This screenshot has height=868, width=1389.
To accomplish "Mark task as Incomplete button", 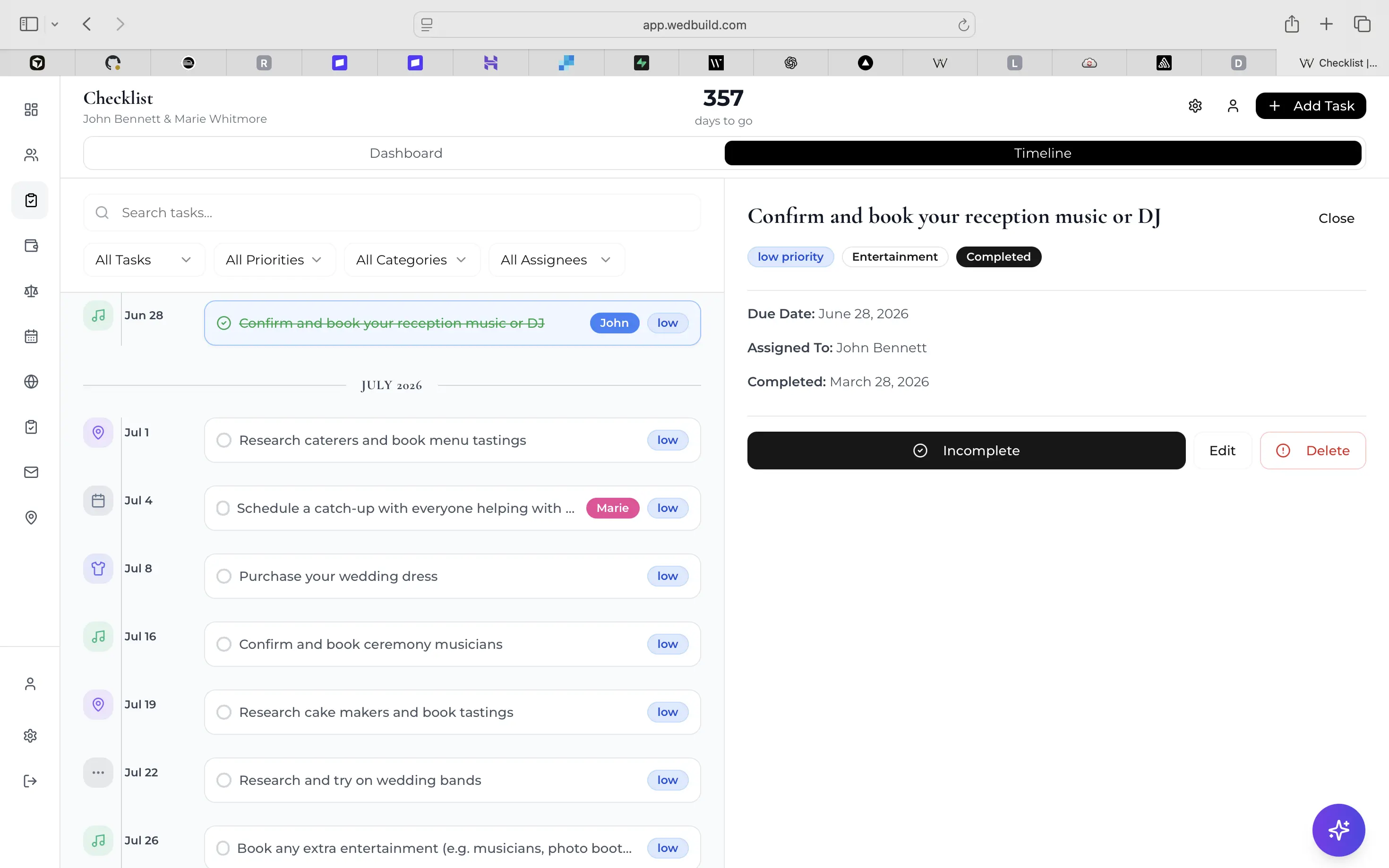I will coord(966,451).
